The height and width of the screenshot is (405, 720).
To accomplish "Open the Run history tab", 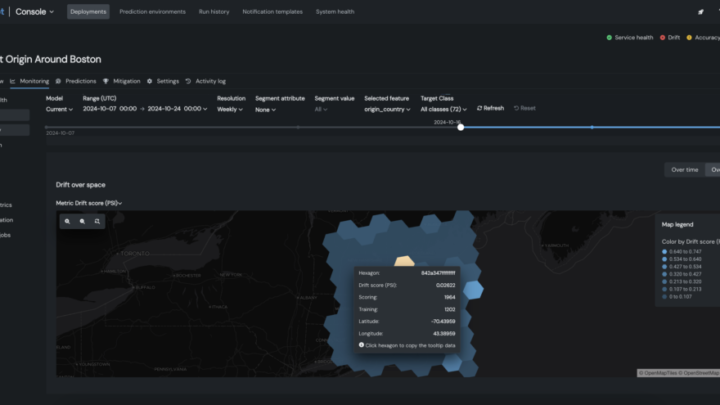I will tap(214, 12).
